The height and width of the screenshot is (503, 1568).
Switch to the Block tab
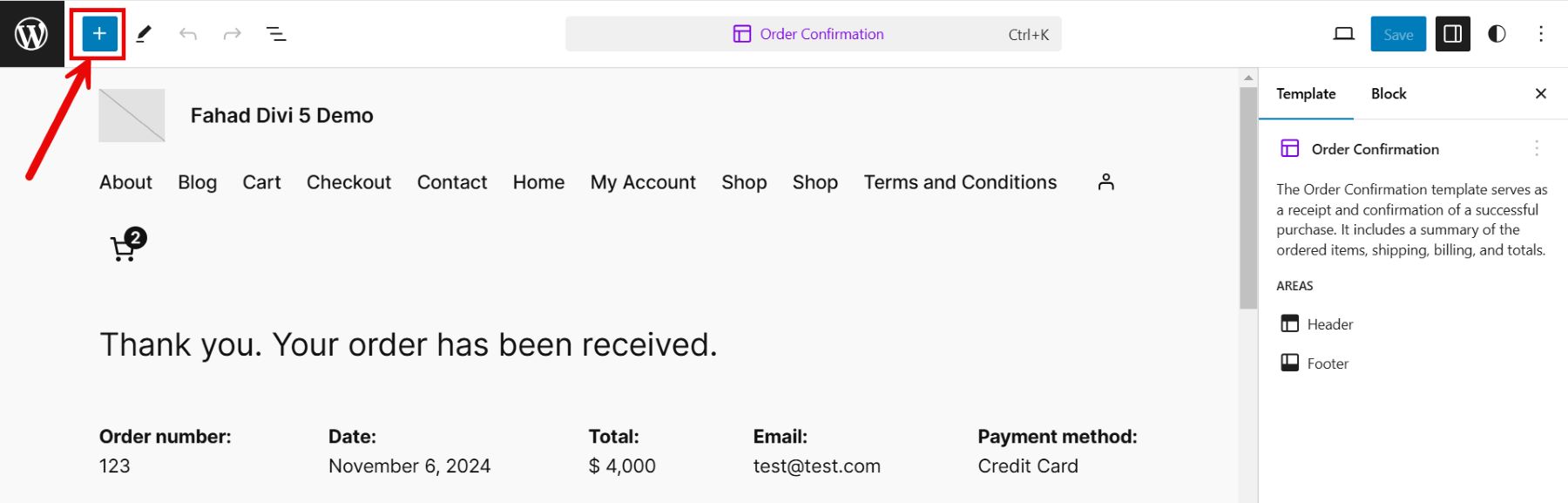(1389, 94)
